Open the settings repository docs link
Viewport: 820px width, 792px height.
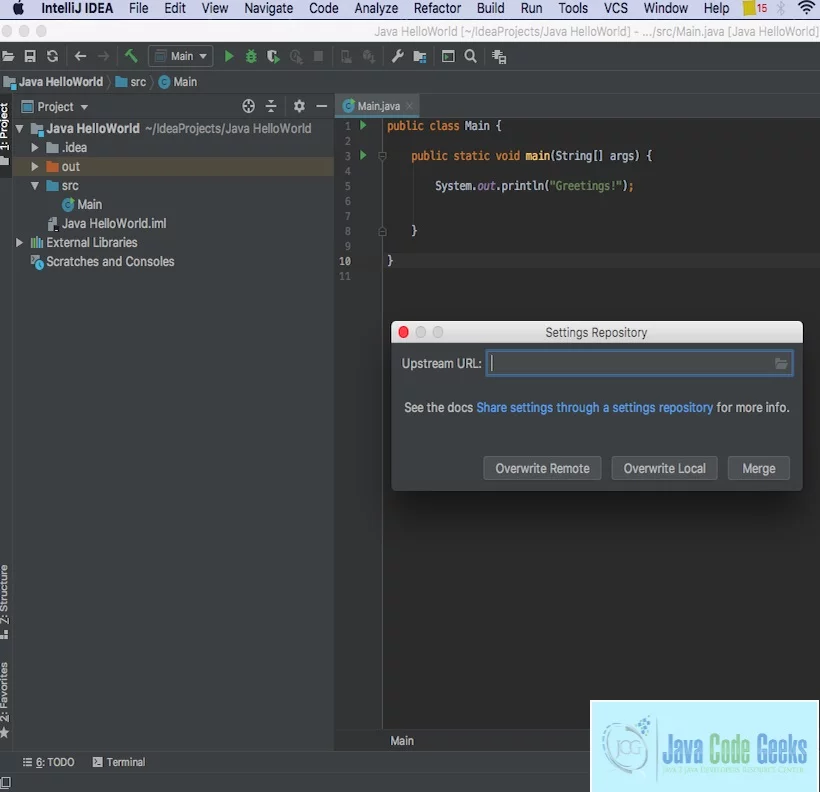tap(595, 408)
